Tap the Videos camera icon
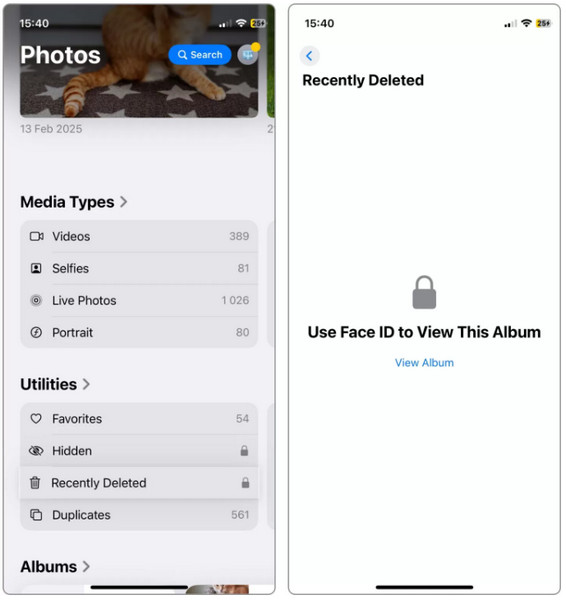Viewport: 566px width, 600px height. (x=36, y=236)
